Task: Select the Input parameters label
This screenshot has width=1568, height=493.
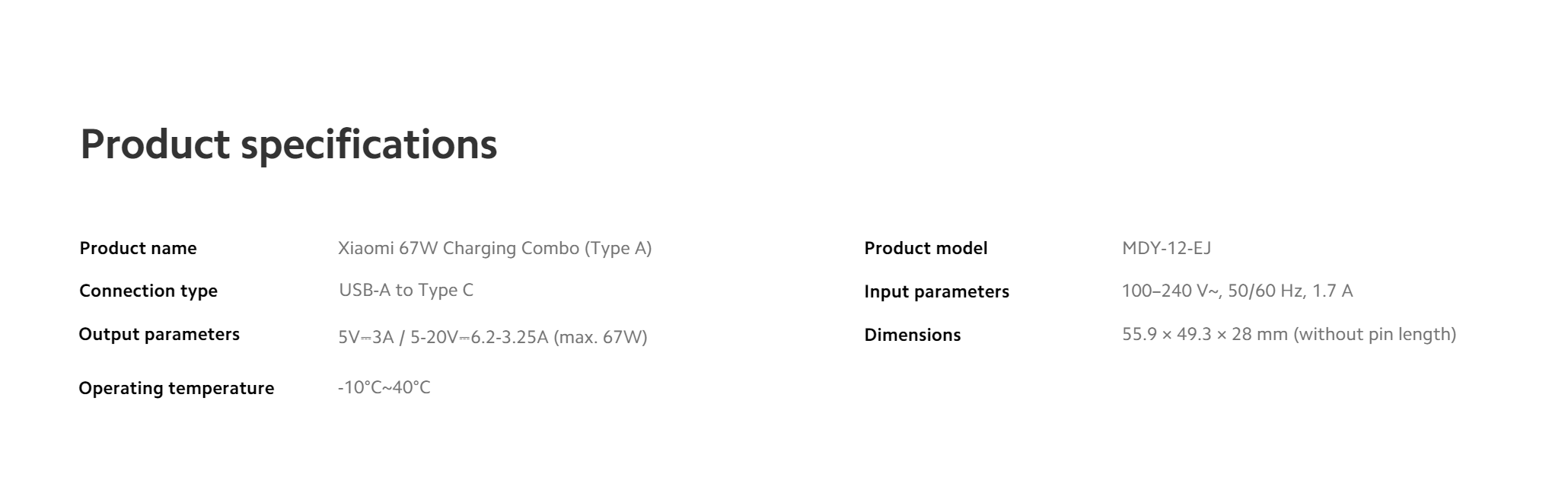Action: (x=936, y=291)
